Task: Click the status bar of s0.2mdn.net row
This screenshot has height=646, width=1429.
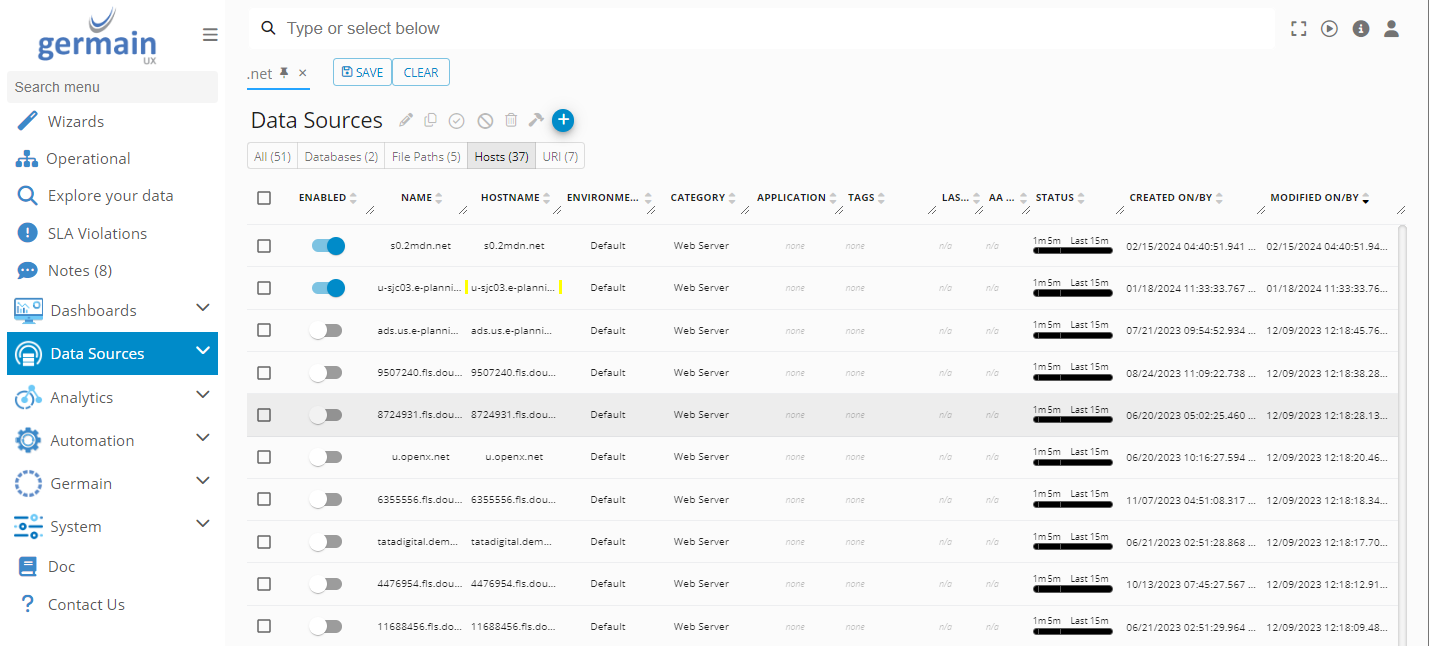Action: (1072, 251)
